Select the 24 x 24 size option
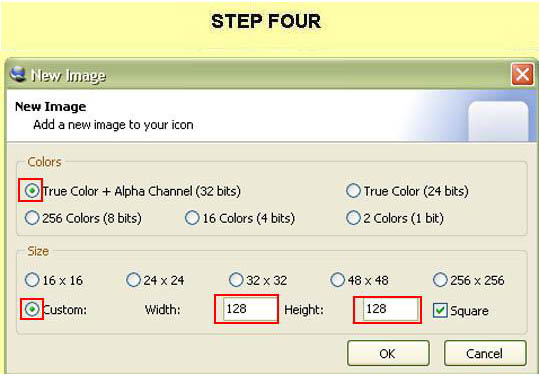 133,280
